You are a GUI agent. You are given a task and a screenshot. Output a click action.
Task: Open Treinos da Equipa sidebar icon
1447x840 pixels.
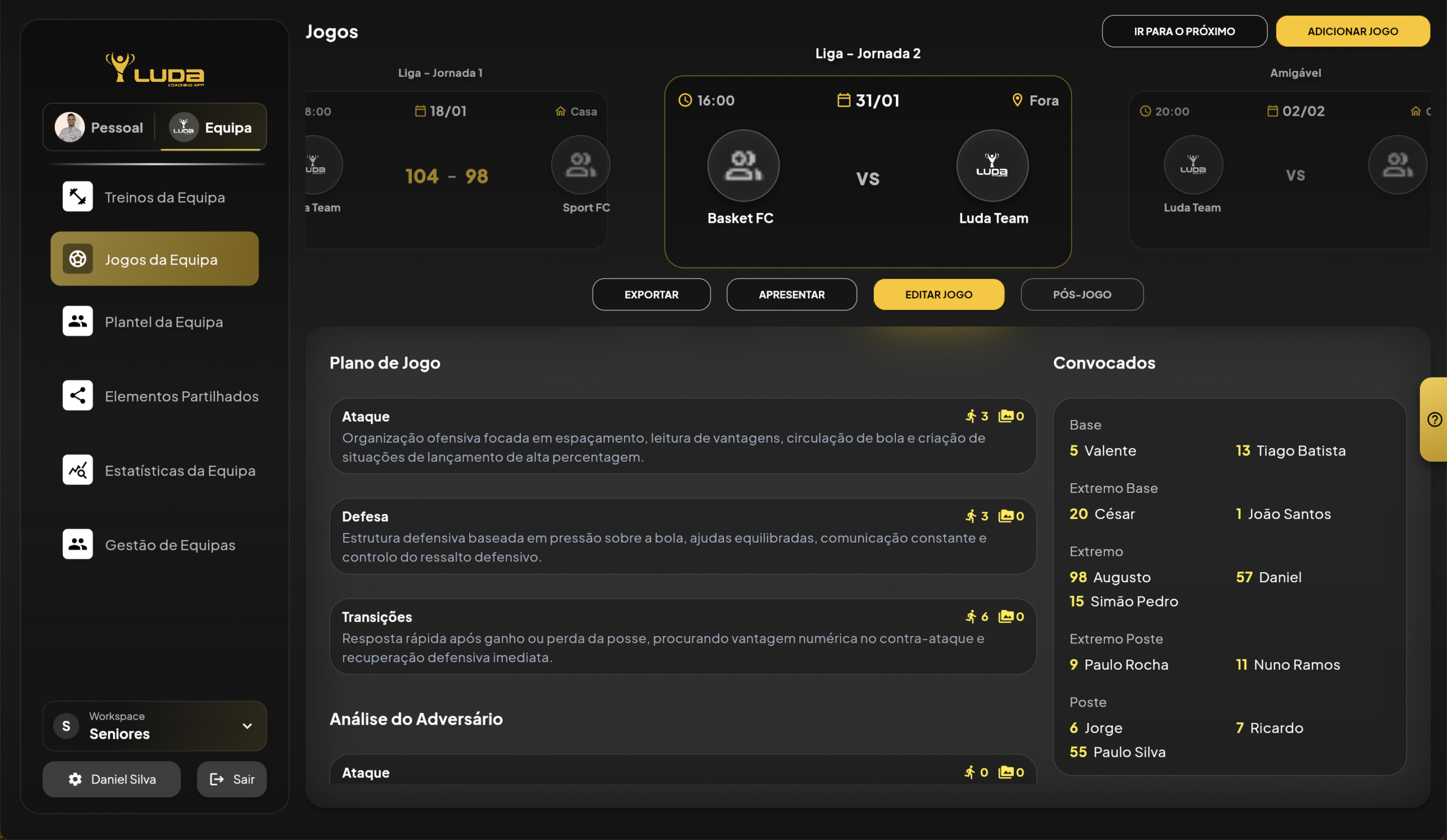coord(77,197)
